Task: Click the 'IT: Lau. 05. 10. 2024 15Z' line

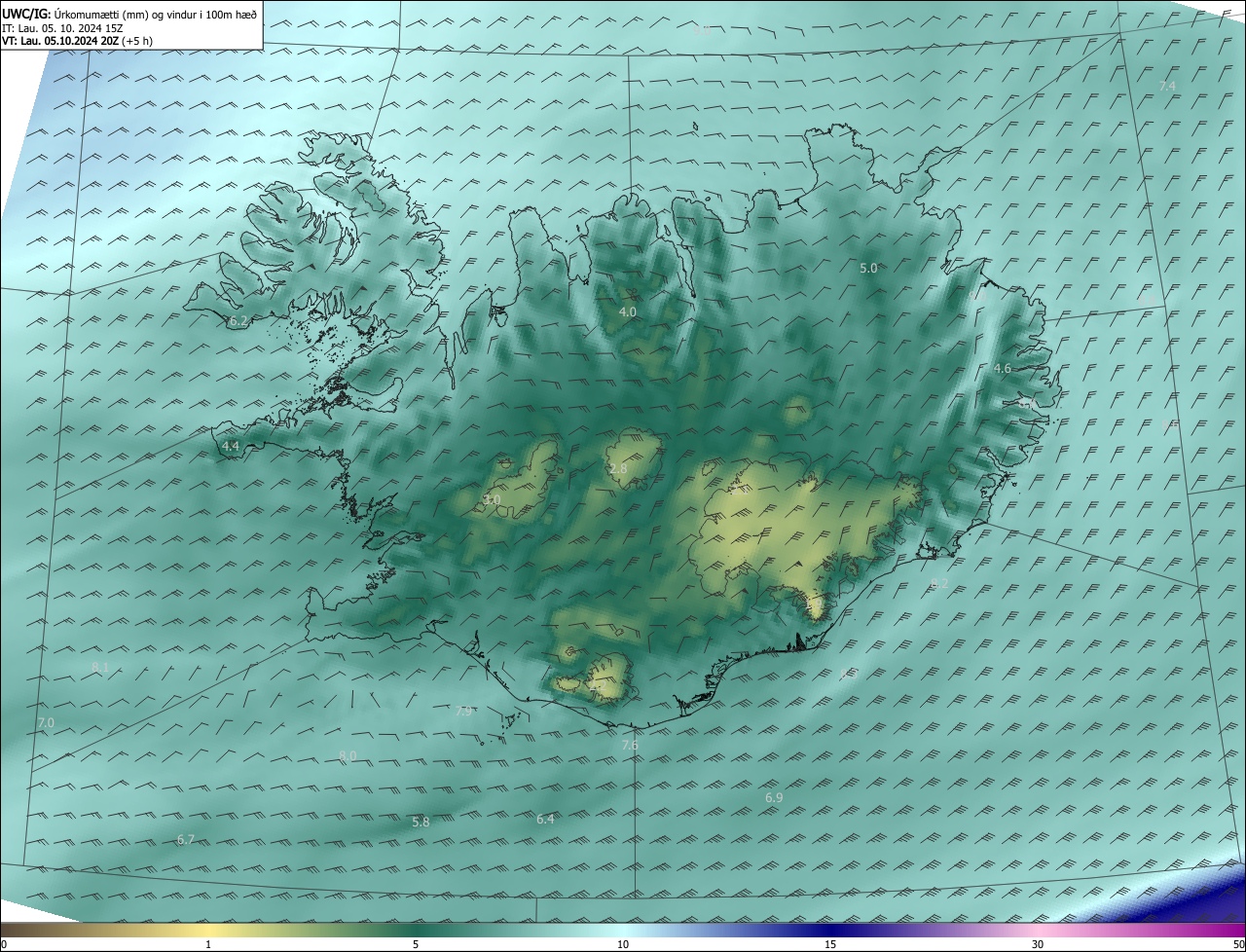Action: point(62,28)
